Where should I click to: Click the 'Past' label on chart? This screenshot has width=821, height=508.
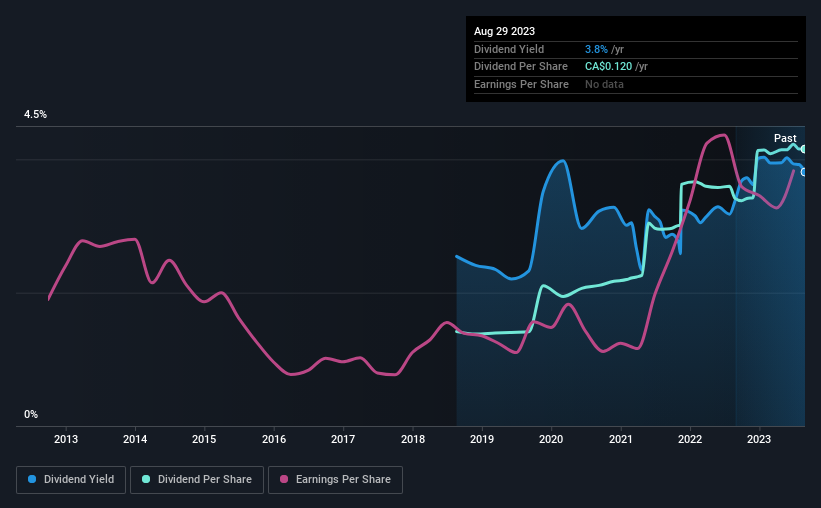pyautogui.click(x=785, y=138)
